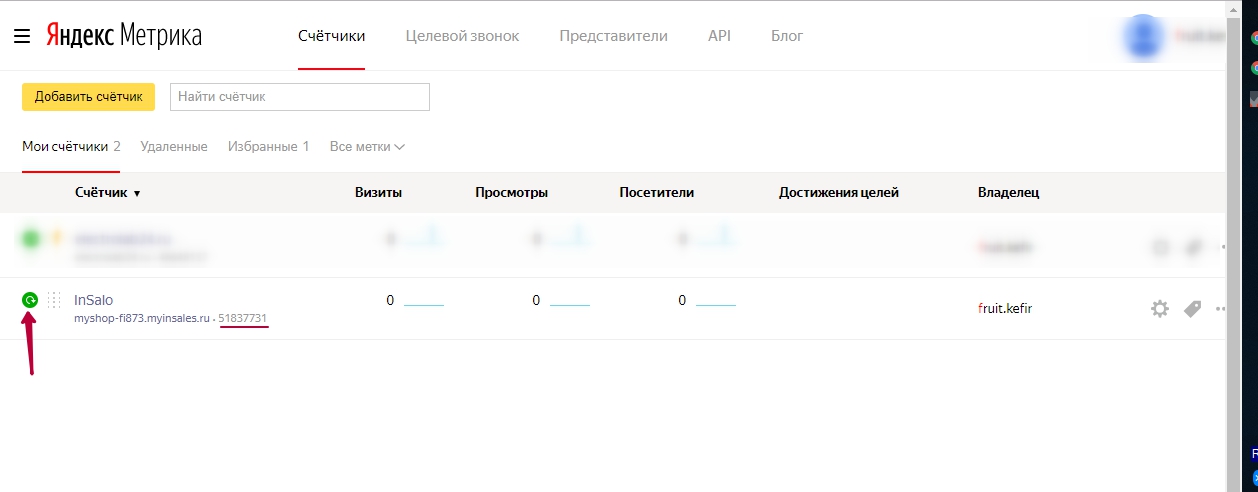The width and height of the screenshot is (1258, 492).
Task: Click owner name fruit.kefir
Action: pos(1005,308)
